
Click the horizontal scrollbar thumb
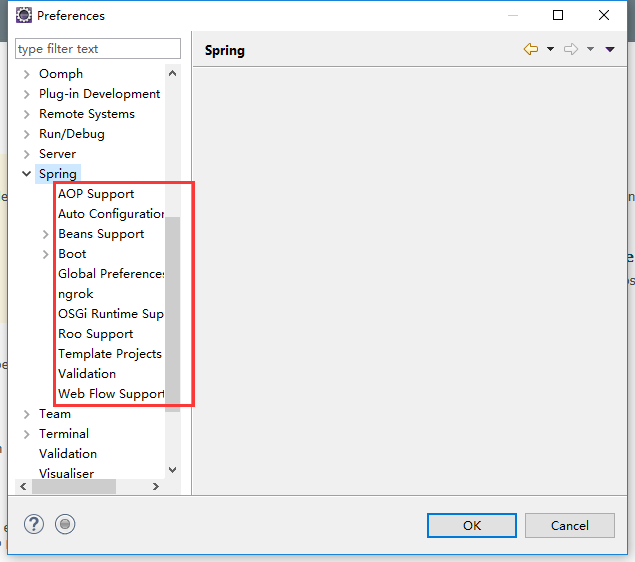[x=74, y=486]
